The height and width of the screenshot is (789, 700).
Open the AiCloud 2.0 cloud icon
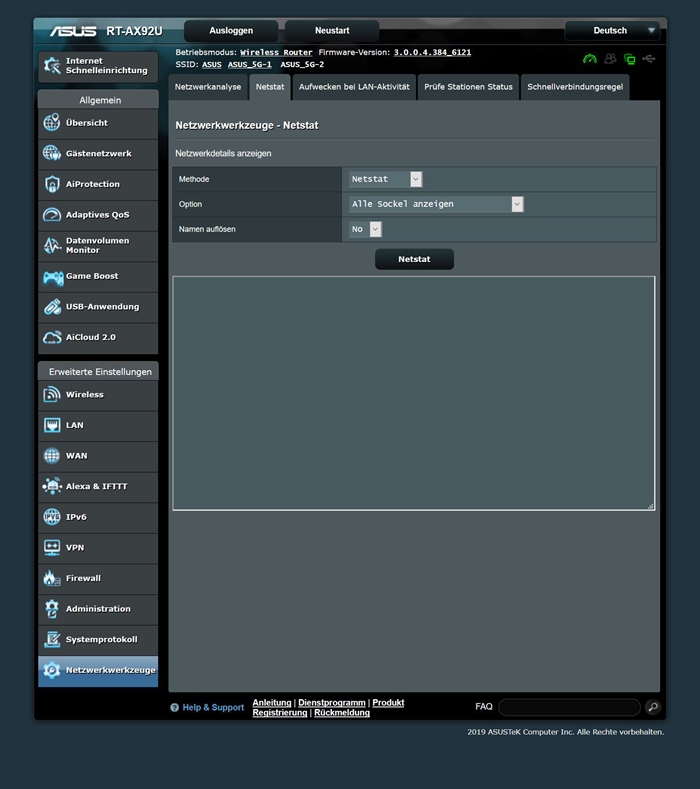click(x=52, y=338)
